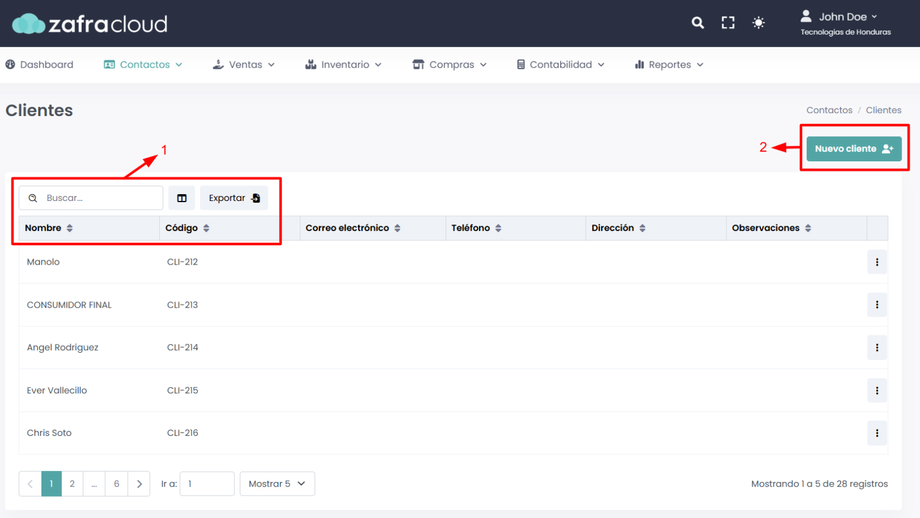Open the Contactos menu
The image size is (920, 518).
pos(143,65)
